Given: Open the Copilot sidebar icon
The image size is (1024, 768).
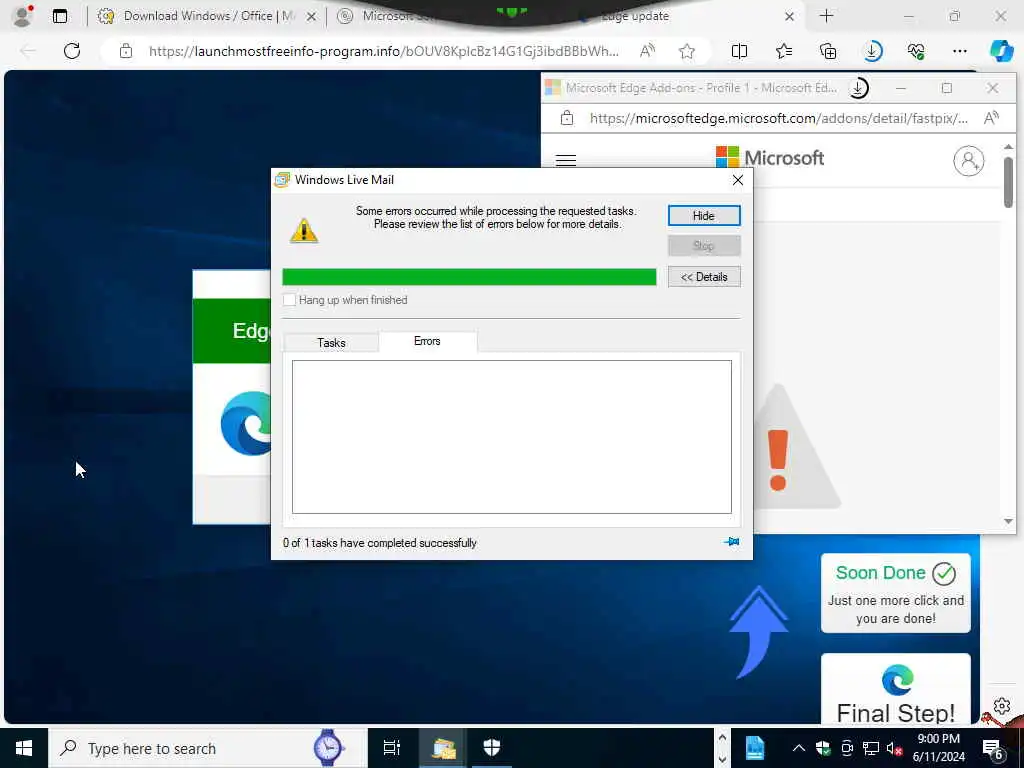Looking at the screenshot, I should pos(1001,51).
